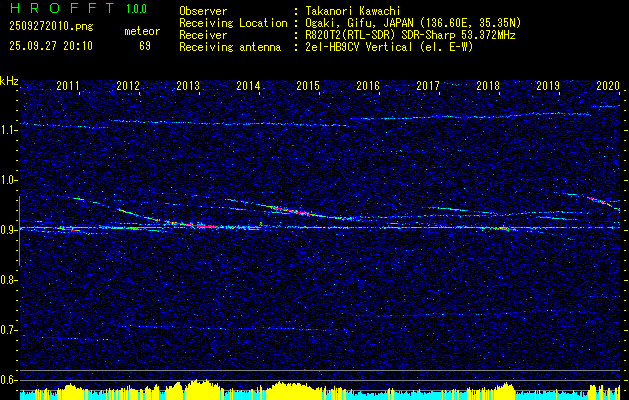The width and height of the screenshot is (629, 400).
Task: Click the 2012 time marker
Action: tap(128, 86)
